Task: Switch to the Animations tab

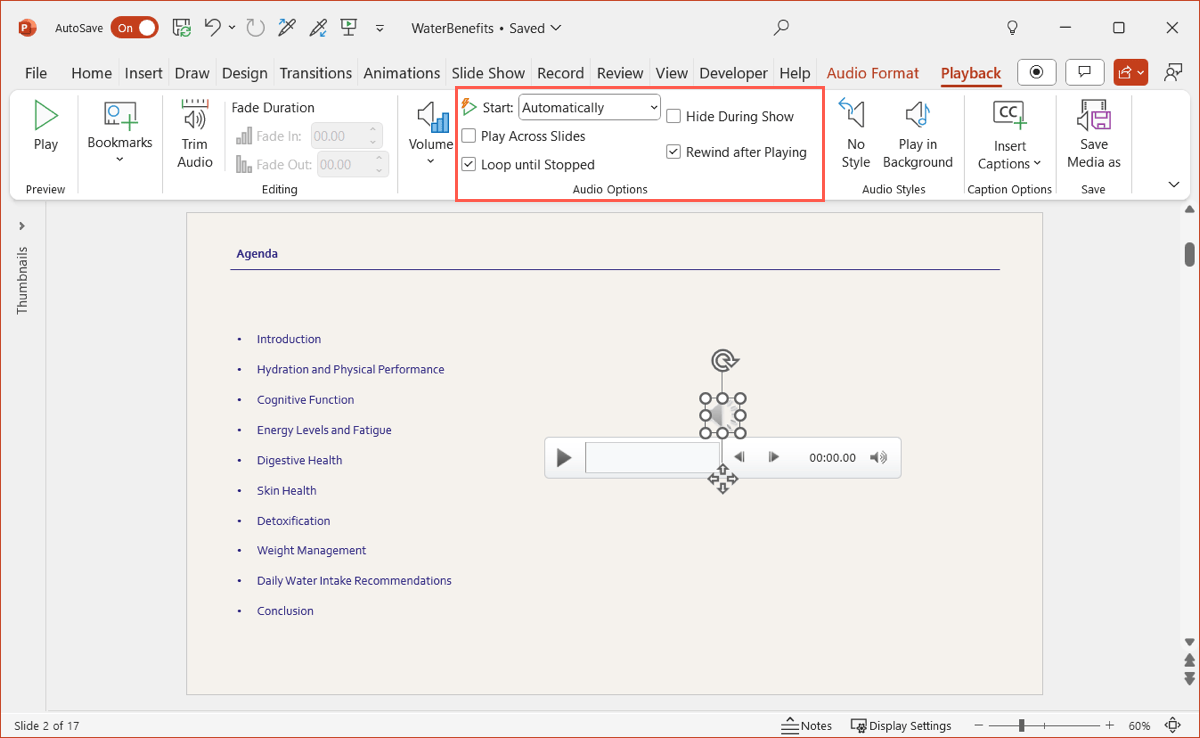Action: (402, 73)
